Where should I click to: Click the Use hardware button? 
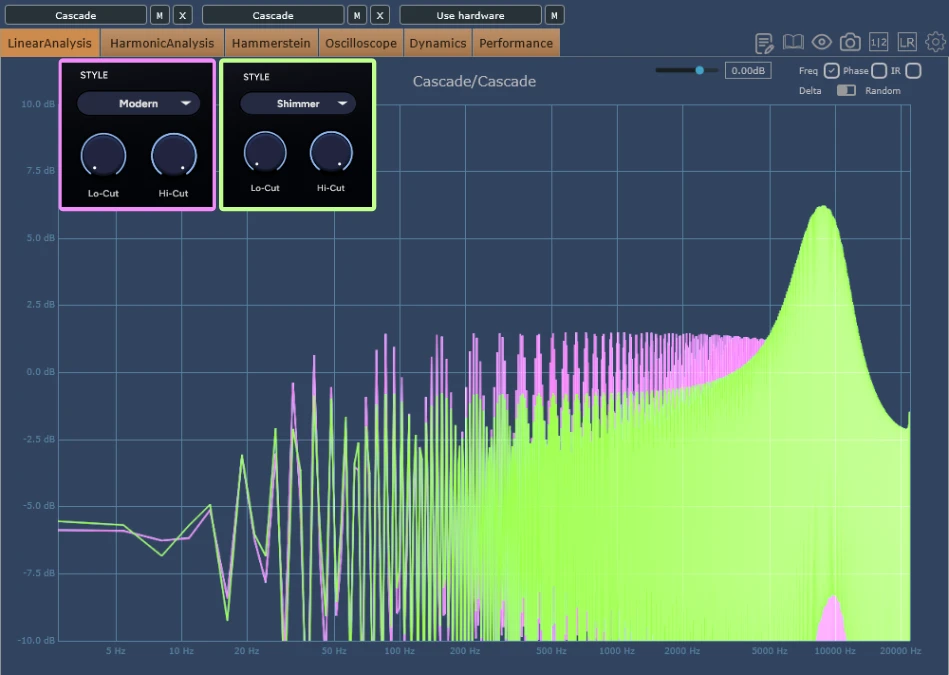[x=469, y=15]
